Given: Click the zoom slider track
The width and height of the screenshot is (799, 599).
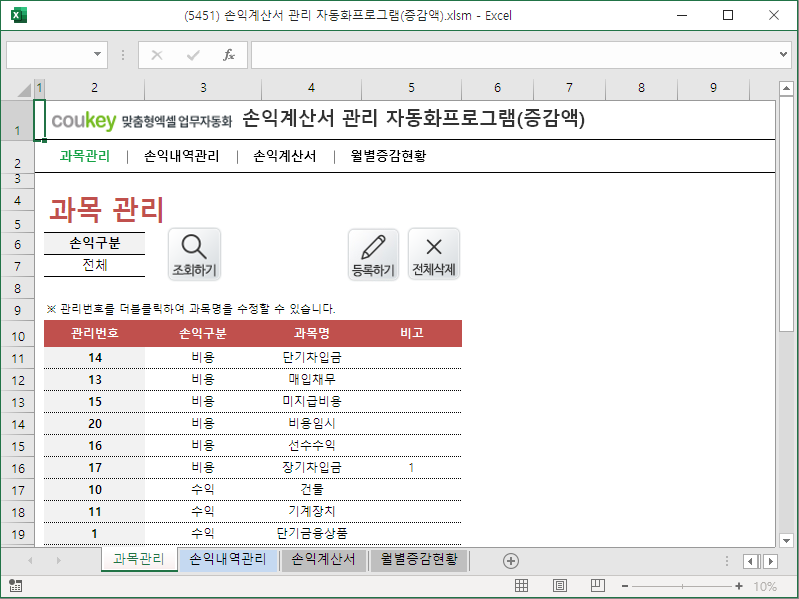Looking at the screenshot, I should point(682,586).
